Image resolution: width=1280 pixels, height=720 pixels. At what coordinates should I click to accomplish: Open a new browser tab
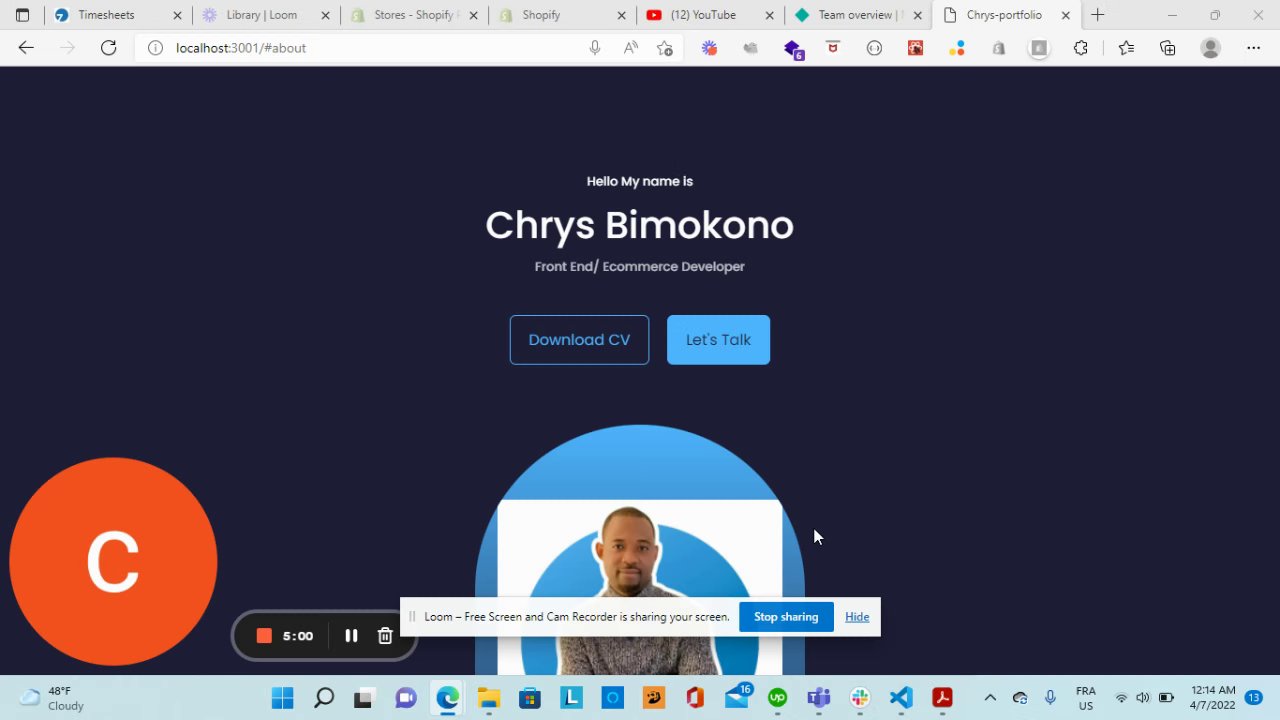[1097, 15]
